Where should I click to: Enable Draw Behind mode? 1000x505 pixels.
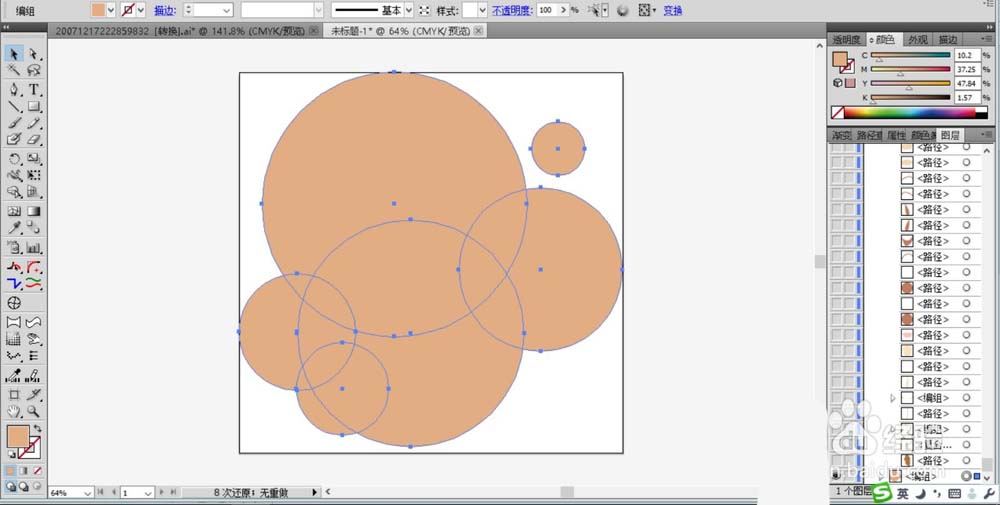[x=24, y=487]
